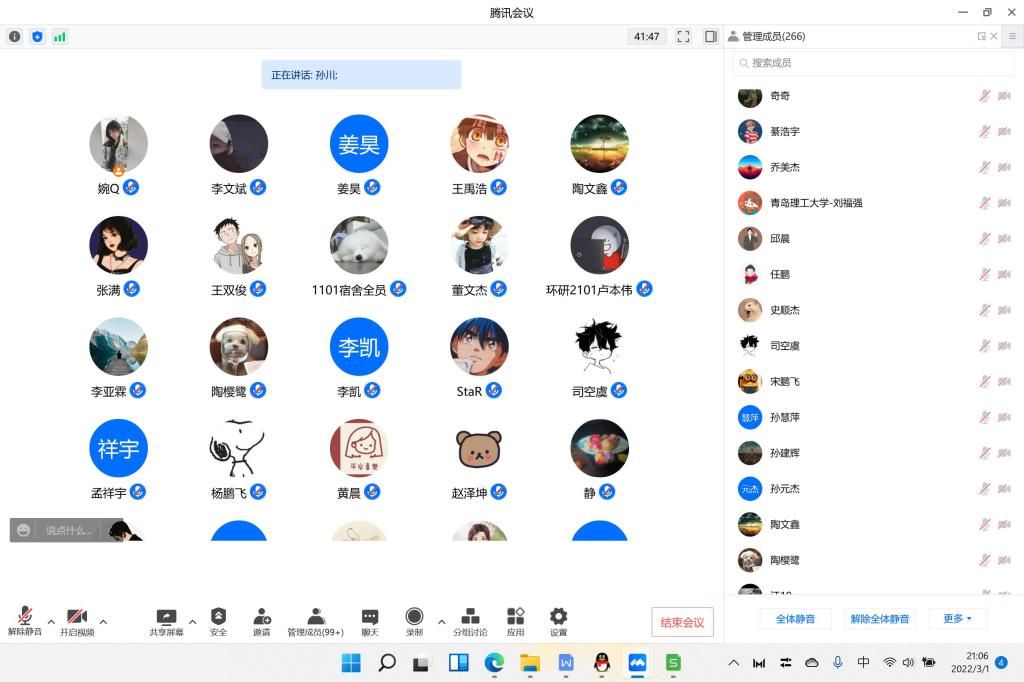Open the Invite (邀请) icon
This screenshot has width=1024, height=682.
pyautogui.click(x=261, y=617)
